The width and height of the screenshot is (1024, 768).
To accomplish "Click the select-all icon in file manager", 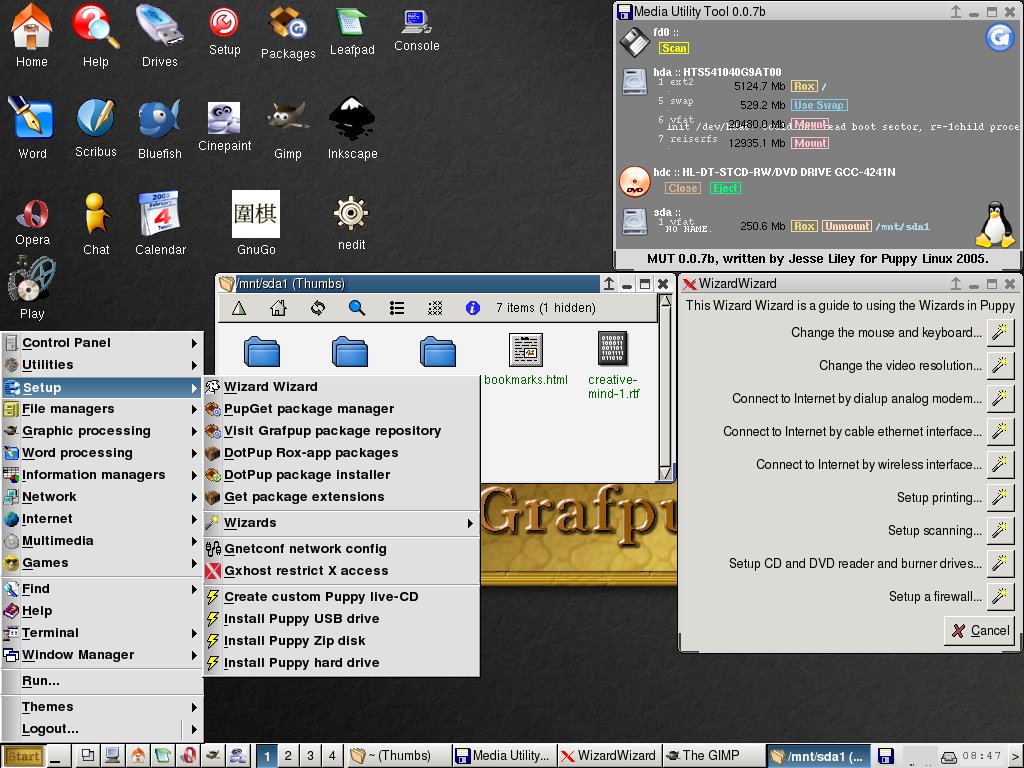I will tap(435, 308).
